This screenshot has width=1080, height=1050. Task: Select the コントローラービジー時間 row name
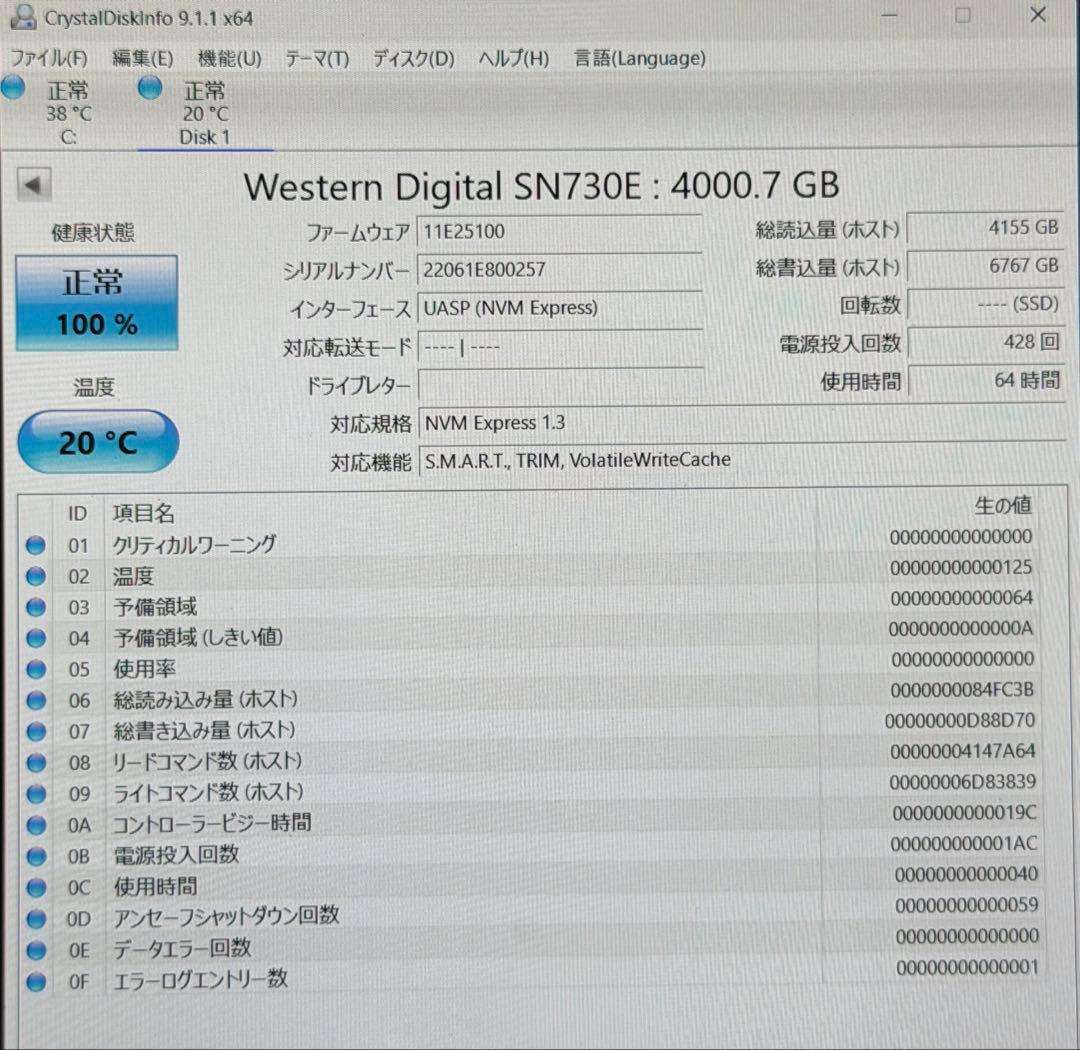tap(211, 823)
